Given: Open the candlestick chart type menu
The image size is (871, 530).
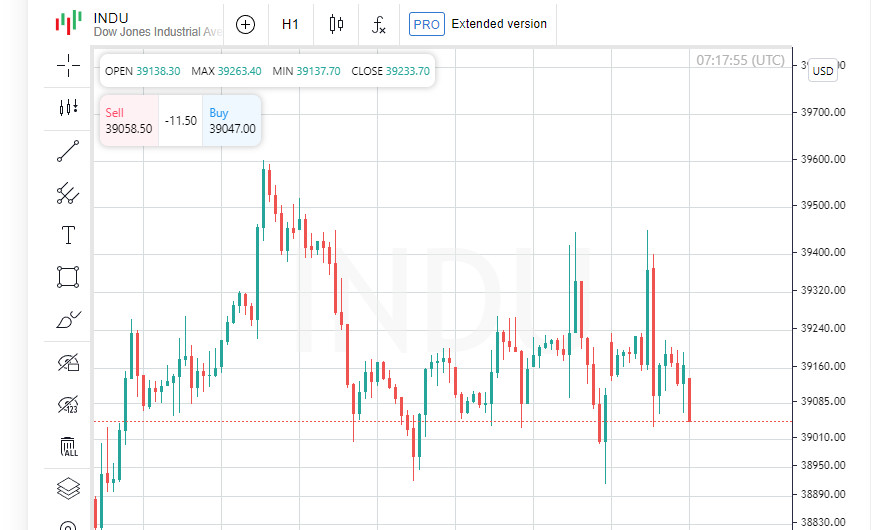Looking at the screenshot, I should pos(336,24).
